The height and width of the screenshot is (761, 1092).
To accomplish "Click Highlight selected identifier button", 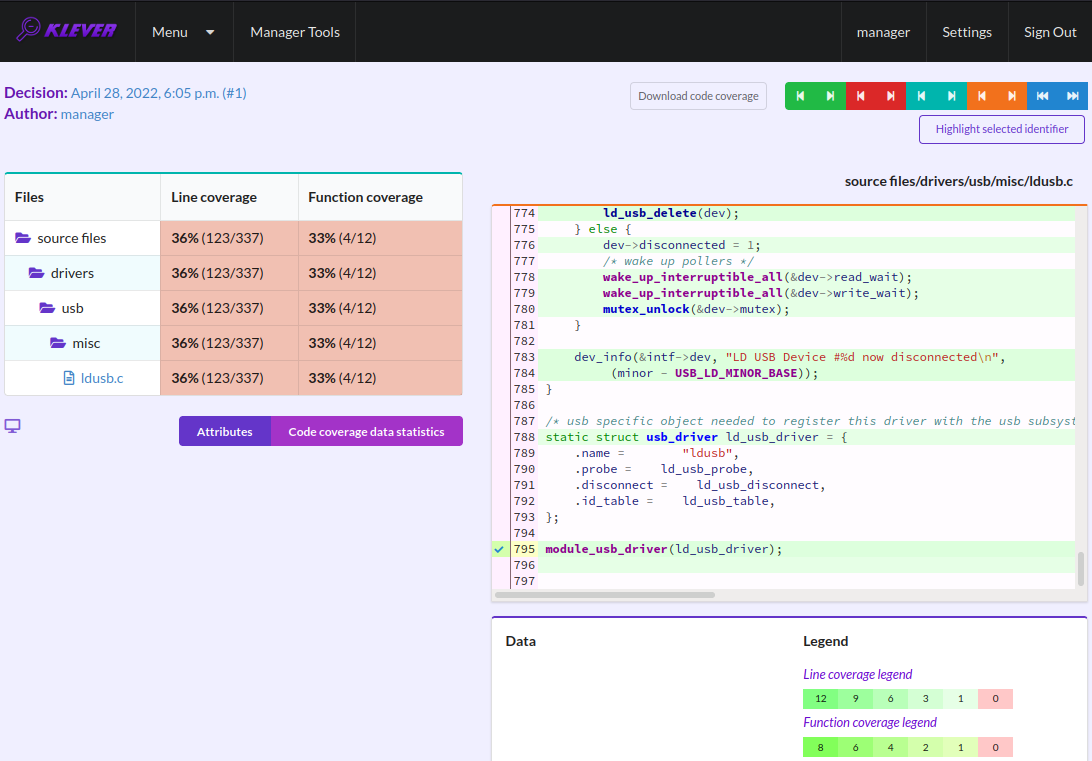I will [x=1001, y=130].
